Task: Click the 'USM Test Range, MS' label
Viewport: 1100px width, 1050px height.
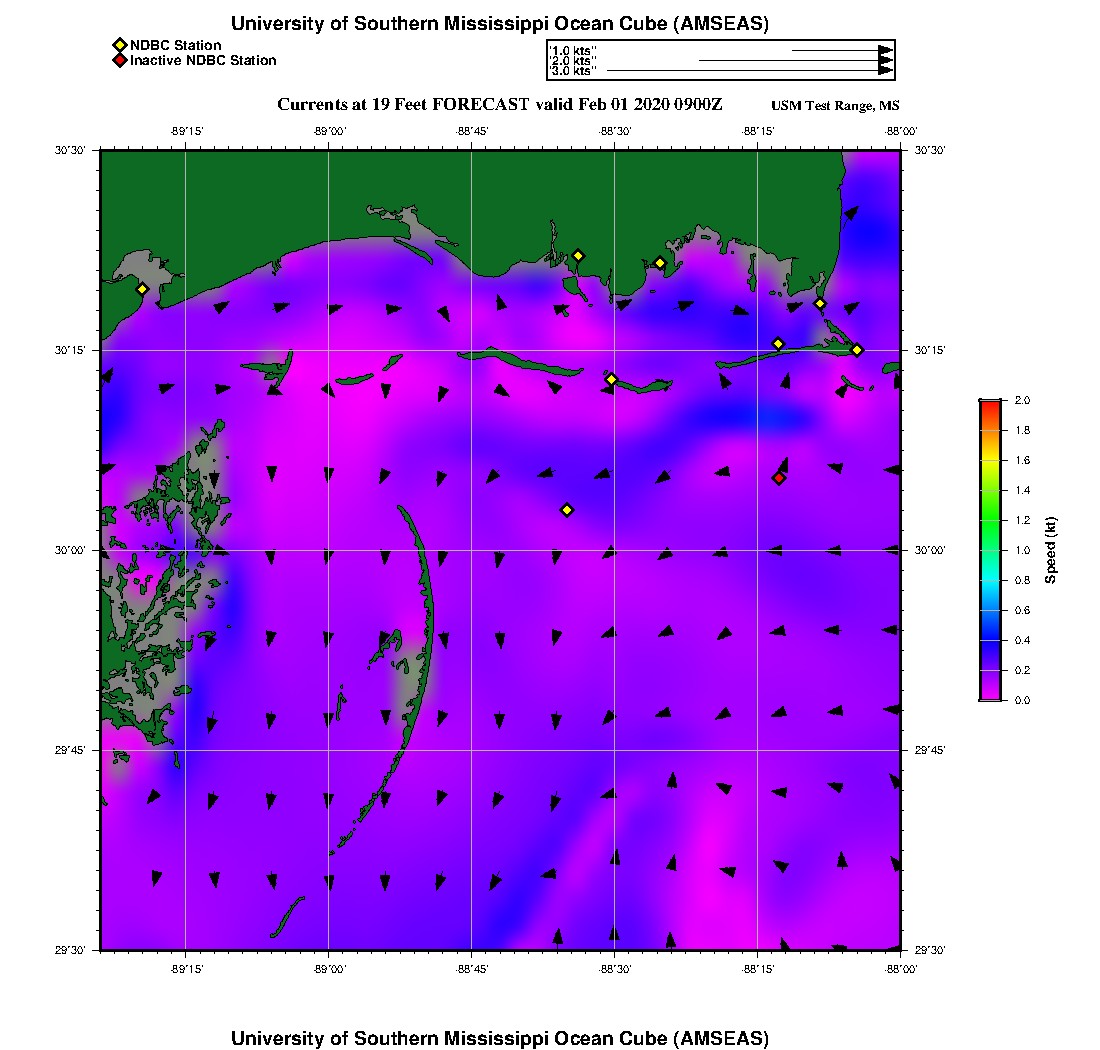Action: point(835,106)
